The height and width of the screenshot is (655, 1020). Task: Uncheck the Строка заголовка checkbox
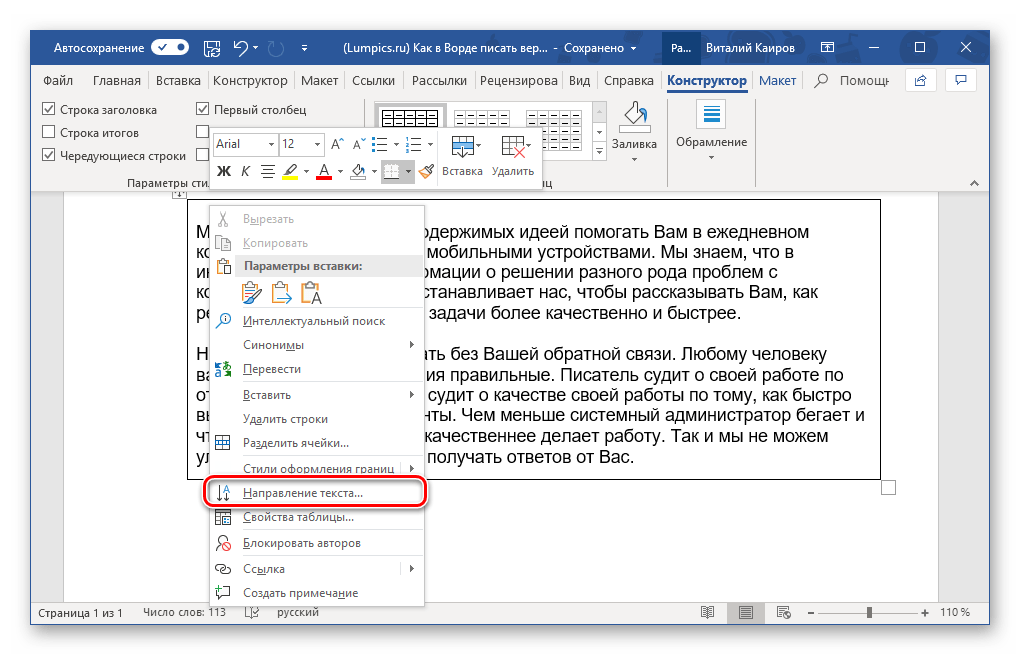click(49, 110)
